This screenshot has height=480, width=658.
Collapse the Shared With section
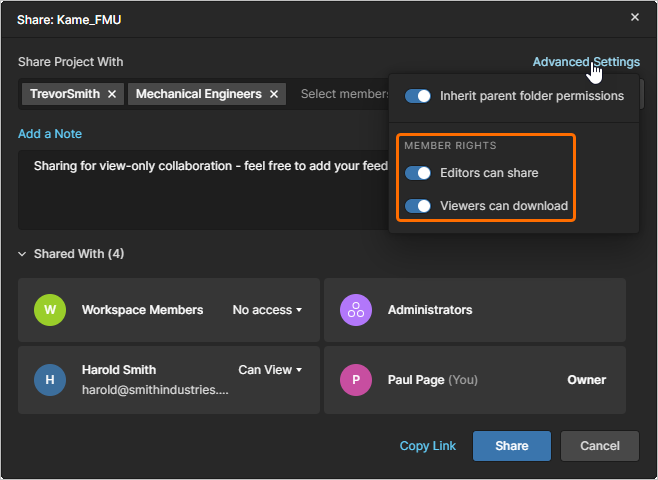tap(23, 254)
